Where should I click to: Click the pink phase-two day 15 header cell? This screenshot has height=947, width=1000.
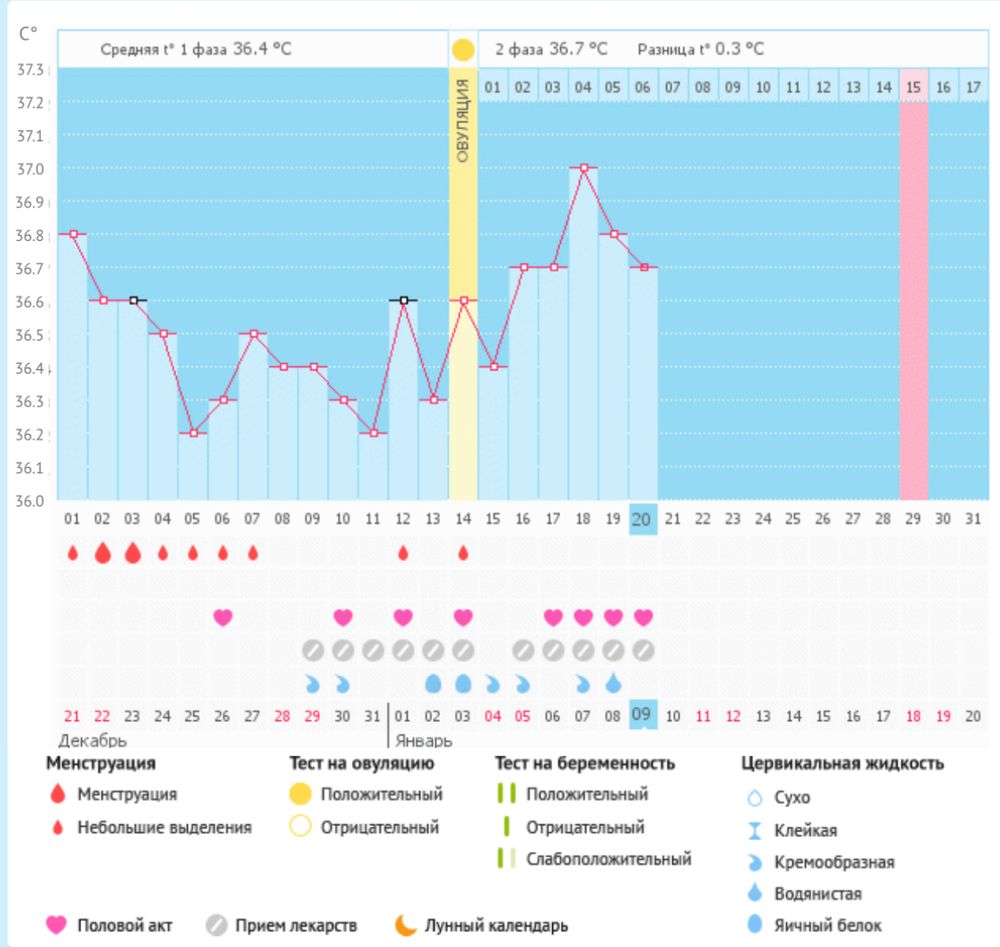point(913,87)
